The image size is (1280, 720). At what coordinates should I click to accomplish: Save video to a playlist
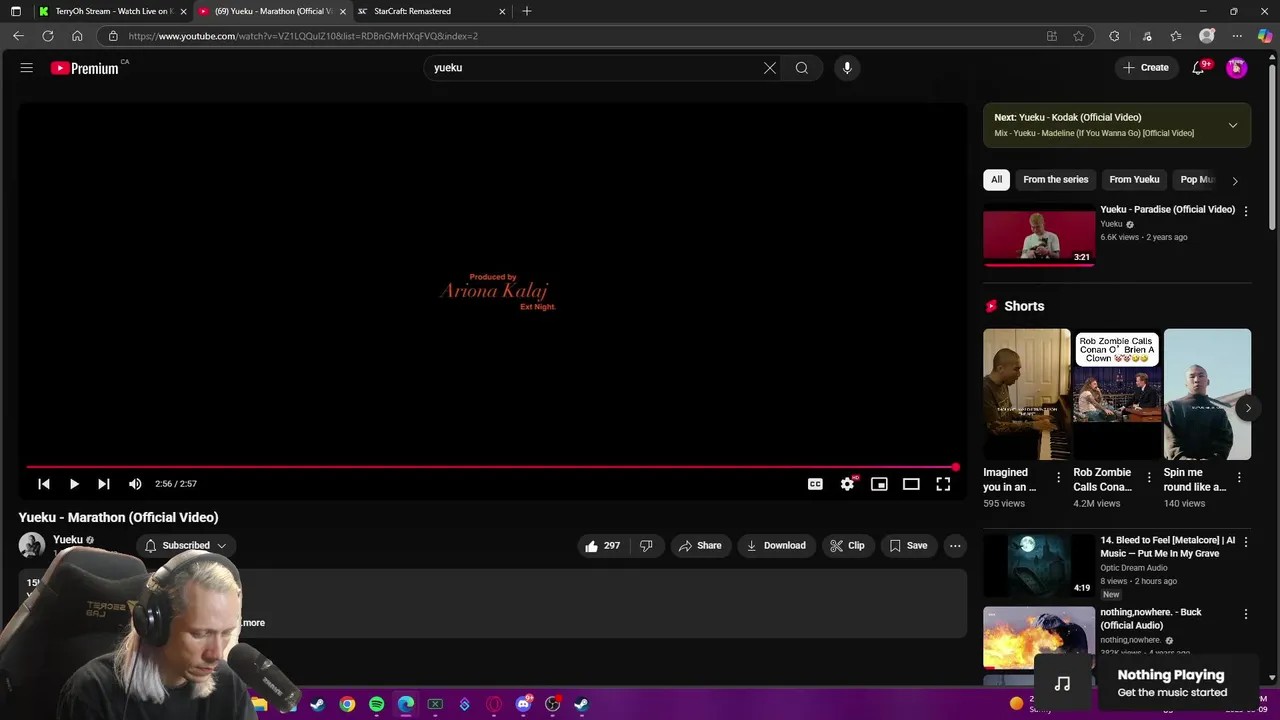908,546
